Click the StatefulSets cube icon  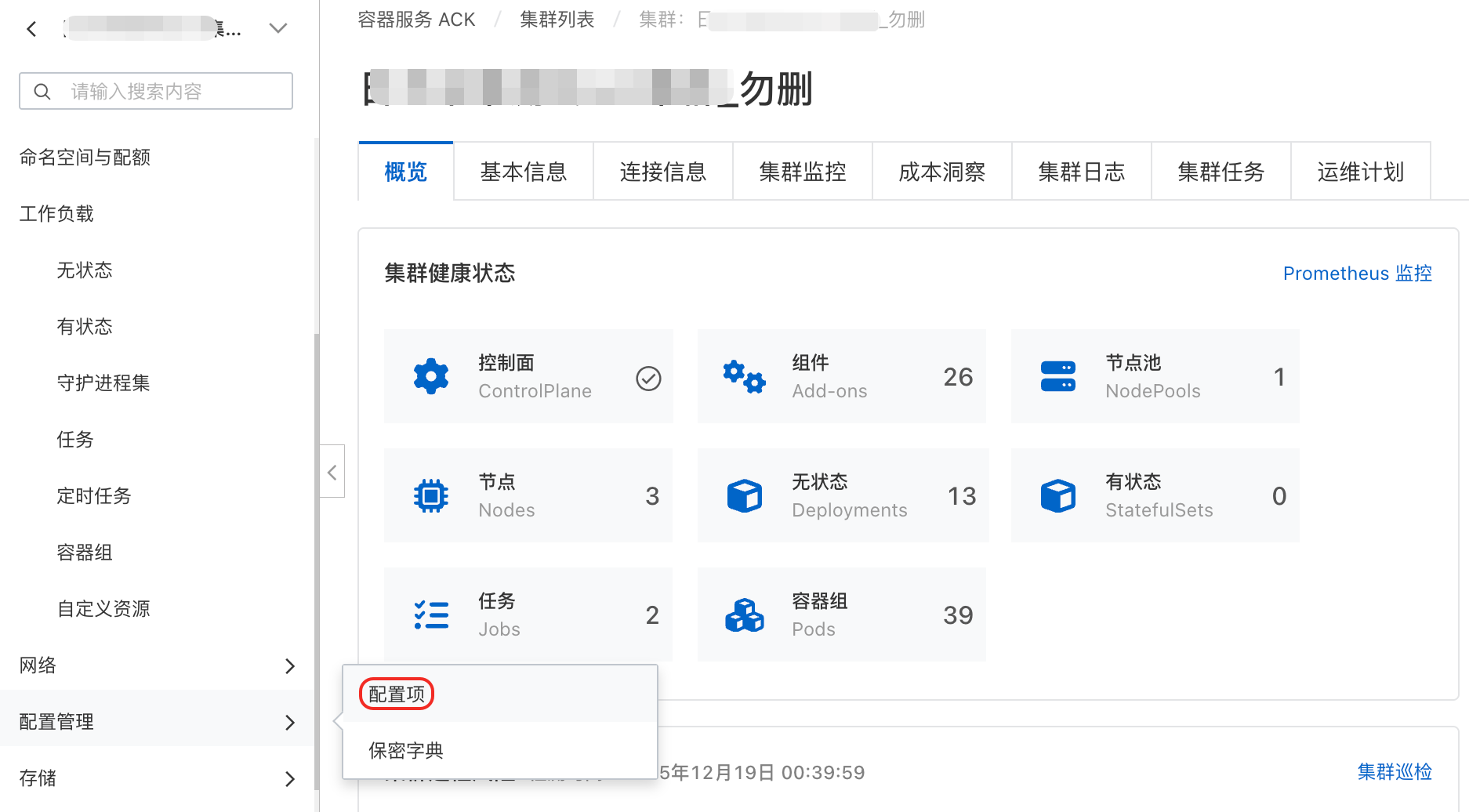coord(1058,496)
